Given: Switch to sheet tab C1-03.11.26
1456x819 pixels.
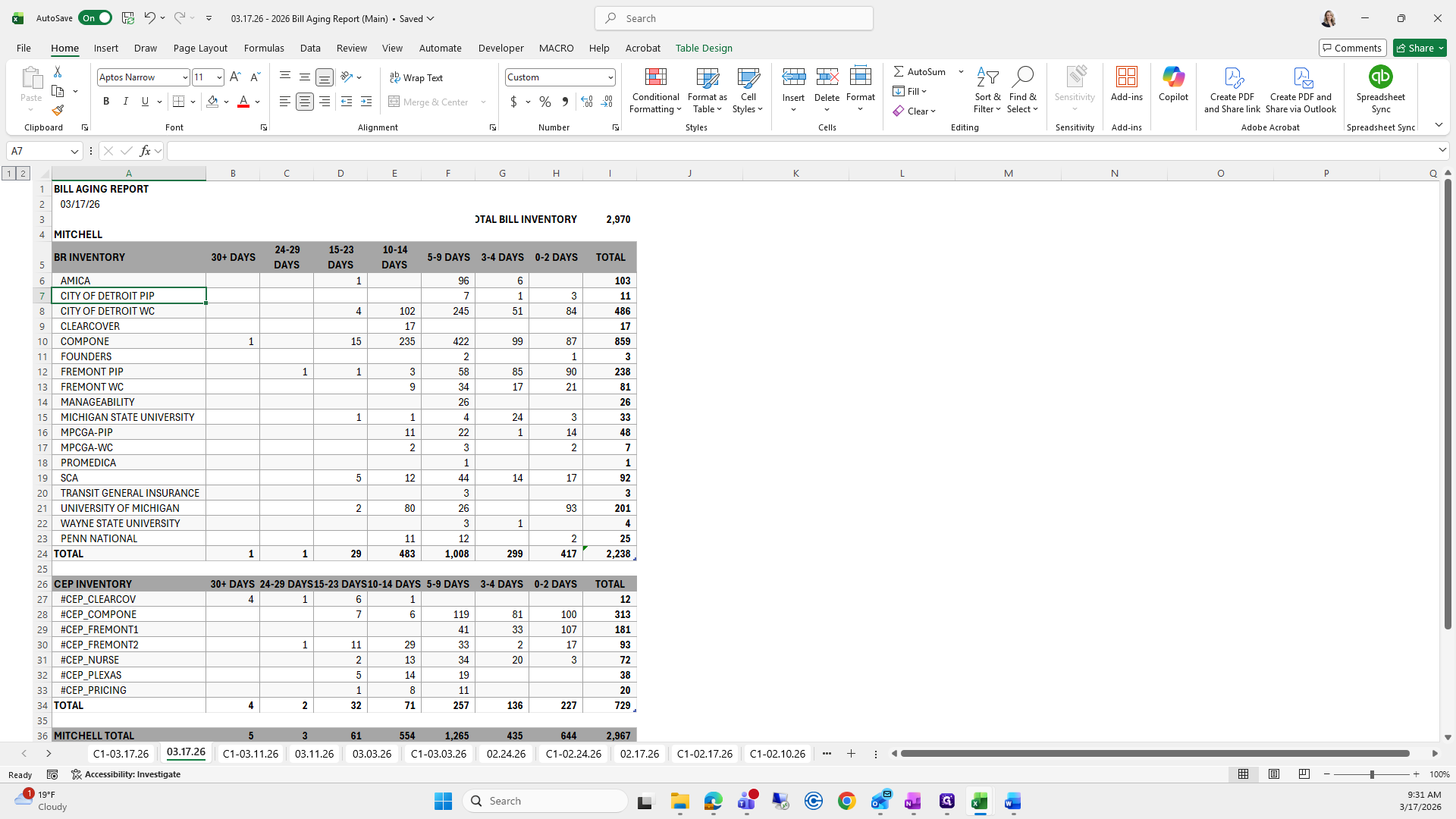Looking at the screenshot, I should 250,754.
